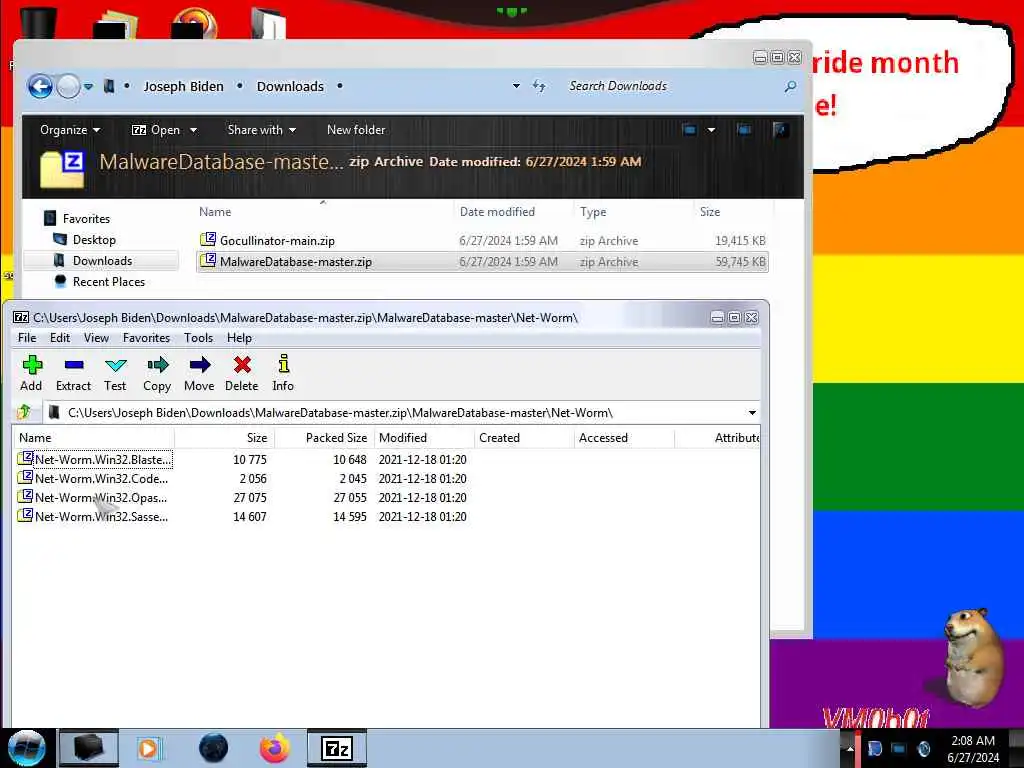Open the 7-Zip Favorites menu
Image resolution: width=1024 pixels, height=768 pixels.
pyautogui.click(x=146, y=338)
